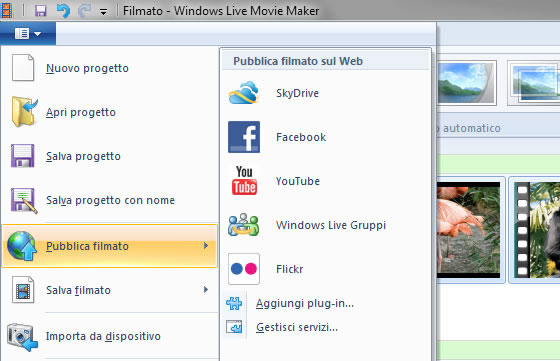This screenshot has height=361, width=560.
Task: Click the blank page icon for Nuovo progetto
Action: (23, 67)
